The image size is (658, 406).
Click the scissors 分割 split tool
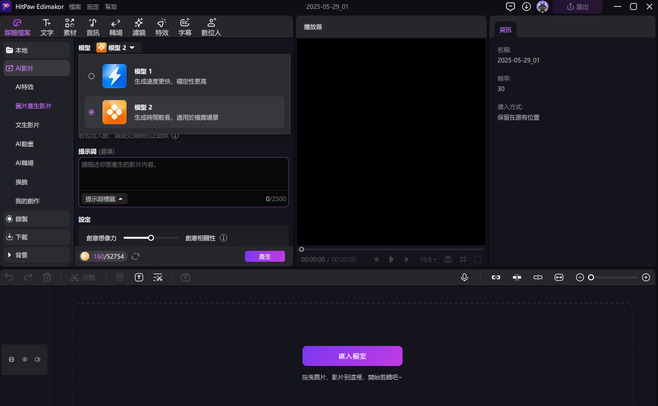pos(83,278)
